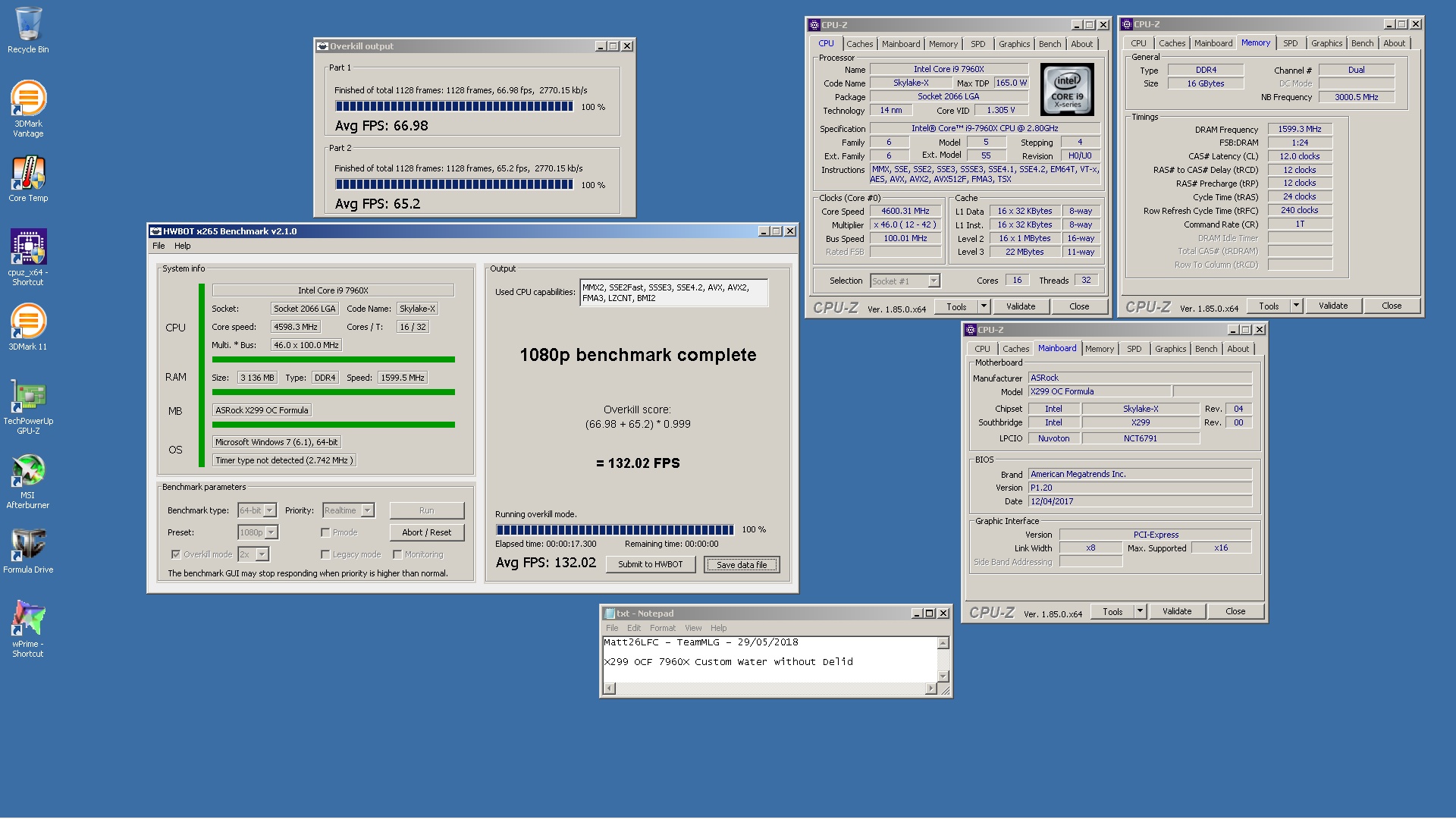
Task: Click Notepad horizontal scrollbar right arrow
Action: [x=931, y=689]
